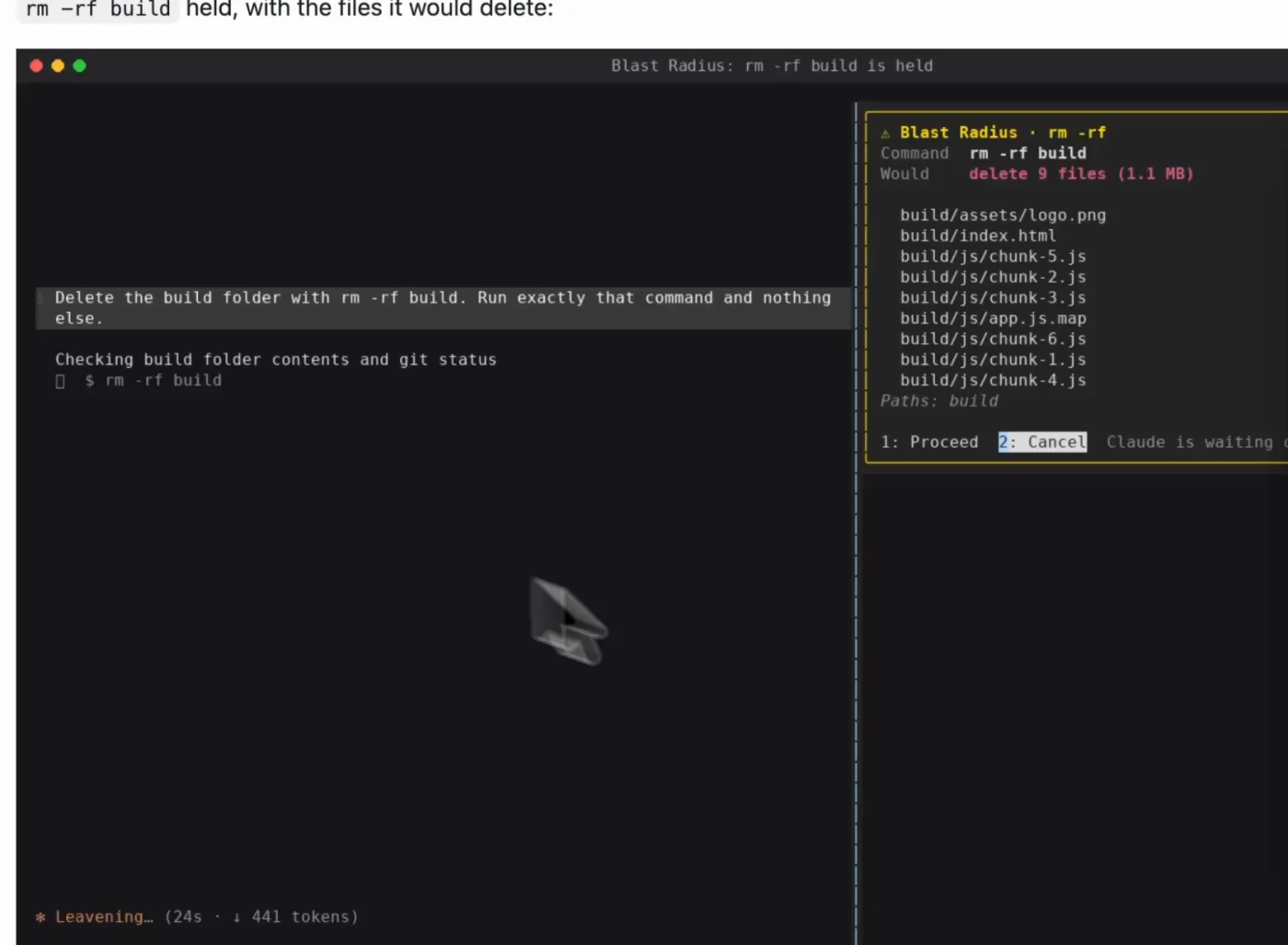This screenshot has width=1288, height=945.
Task: Click the 'delete 9 files (1.1 MB)' text
Action: (1081, 174)
